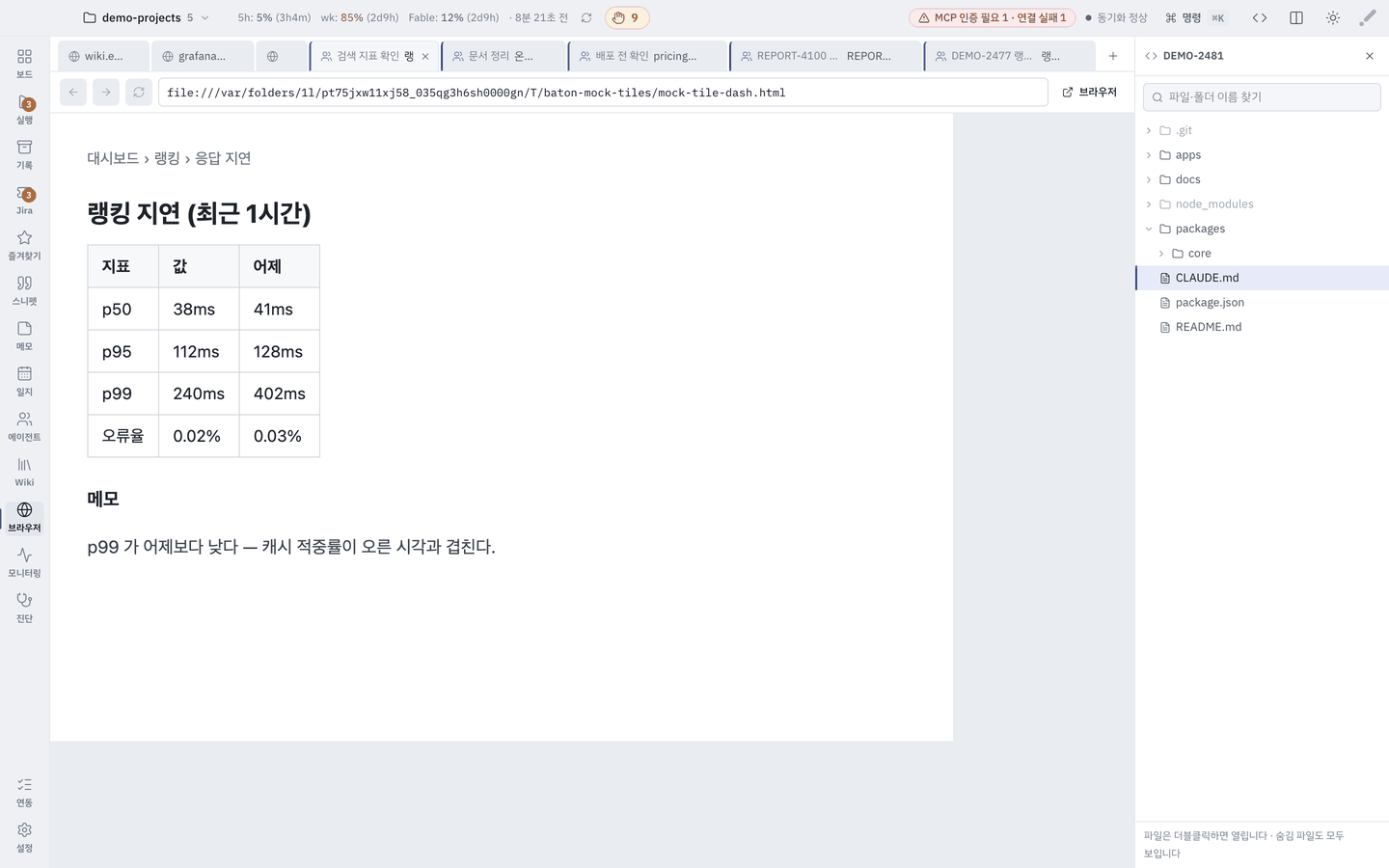Open the 실행 runs sidebar icon
Screen dimensions: 1389x868
click(x=24, y=109)
